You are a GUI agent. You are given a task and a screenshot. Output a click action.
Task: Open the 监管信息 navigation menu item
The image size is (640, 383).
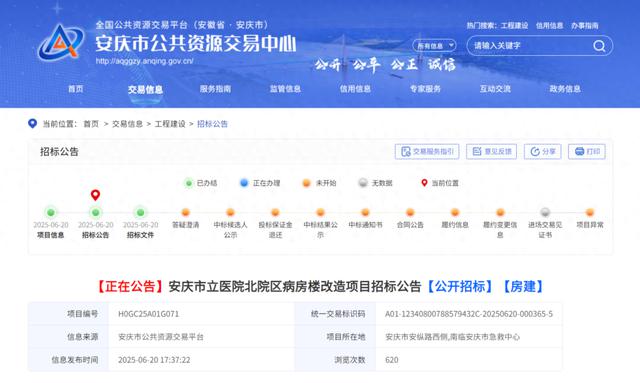(x=285, y=89)
